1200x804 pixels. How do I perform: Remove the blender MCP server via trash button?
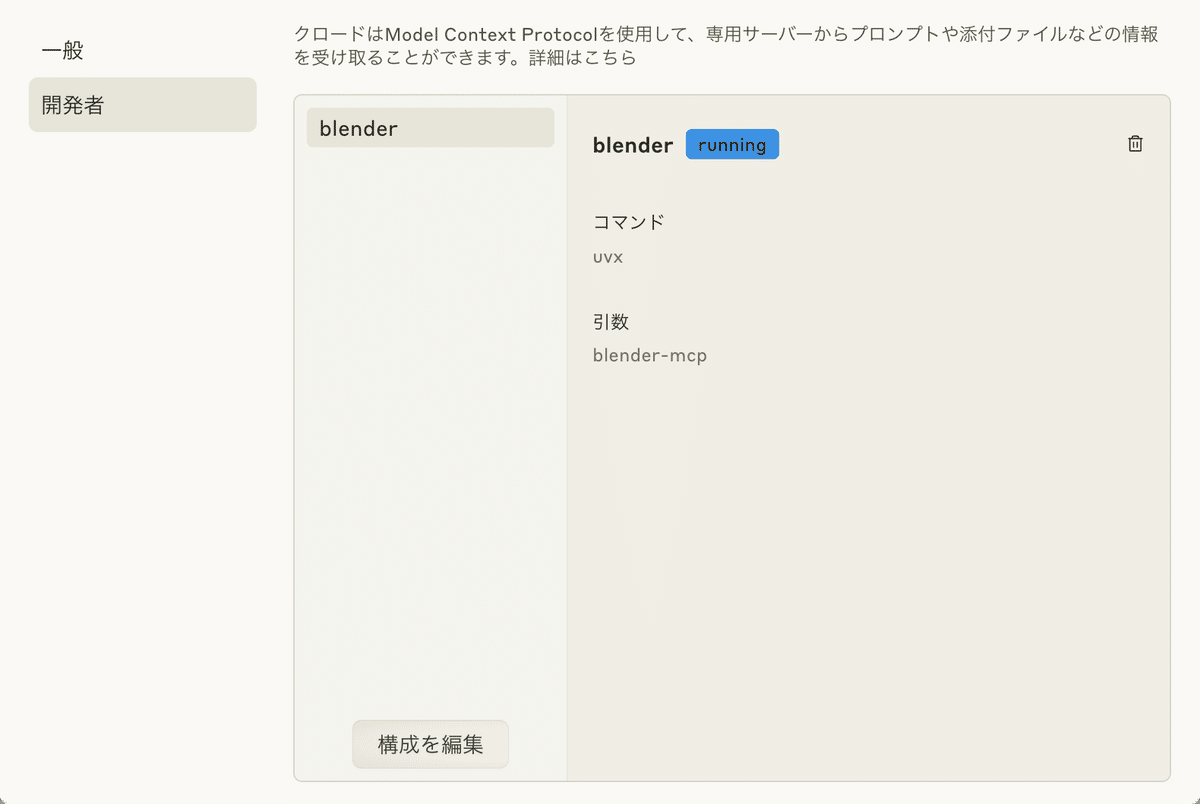pos(1135,143)
